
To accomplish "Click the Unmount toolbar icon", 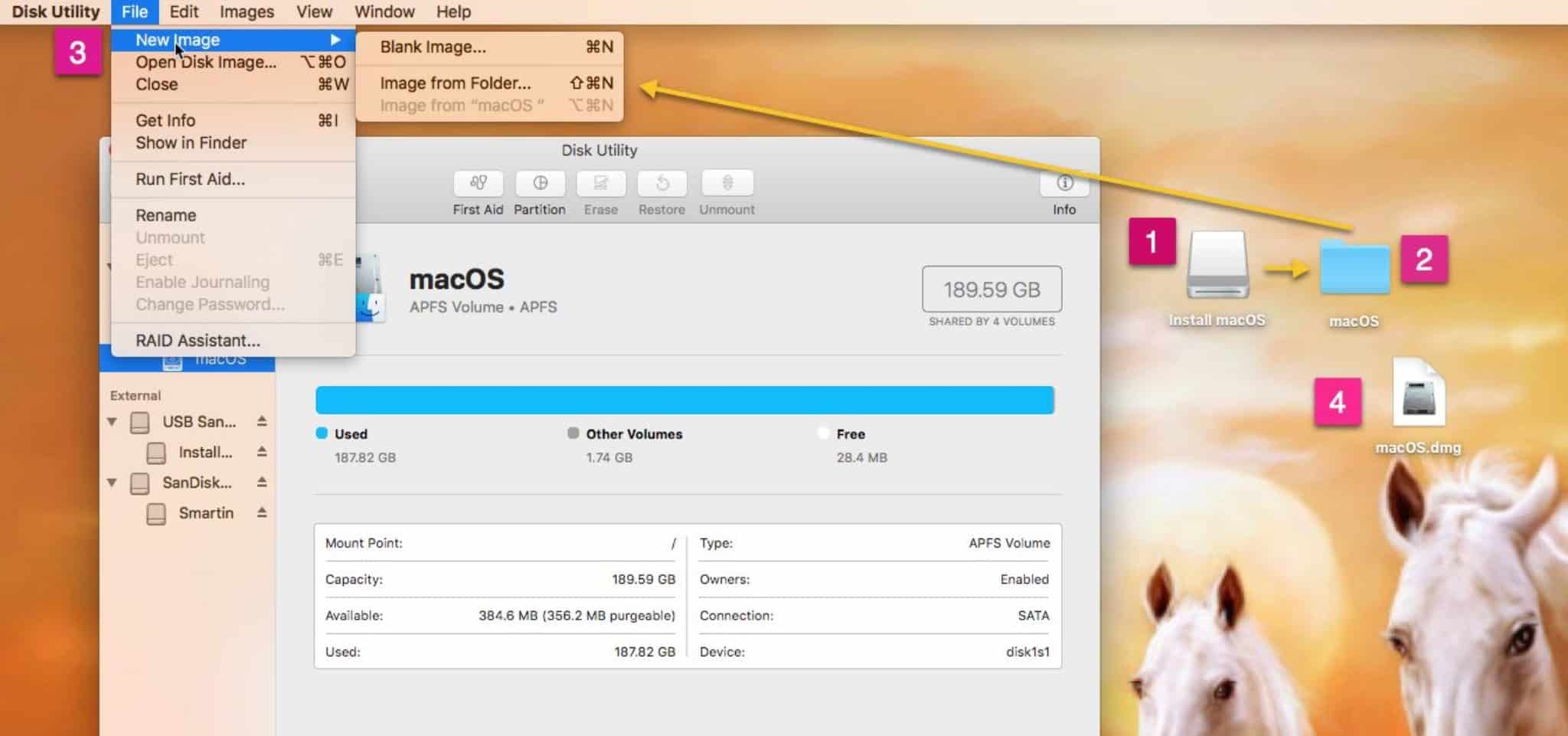I will coord(727,183).
